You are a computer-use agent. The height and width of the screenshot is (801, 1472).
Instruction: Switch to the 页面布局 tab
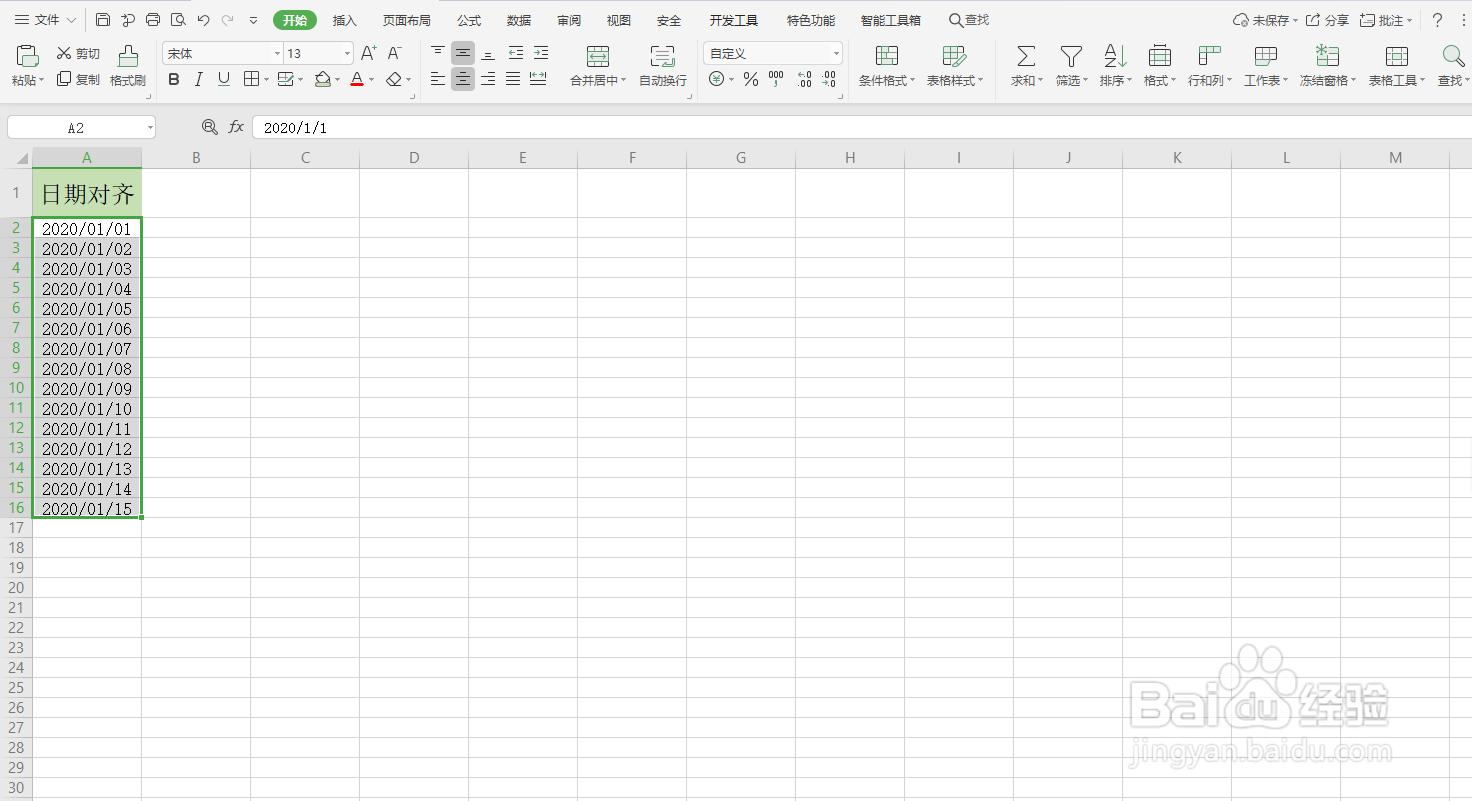pos(407,20)
